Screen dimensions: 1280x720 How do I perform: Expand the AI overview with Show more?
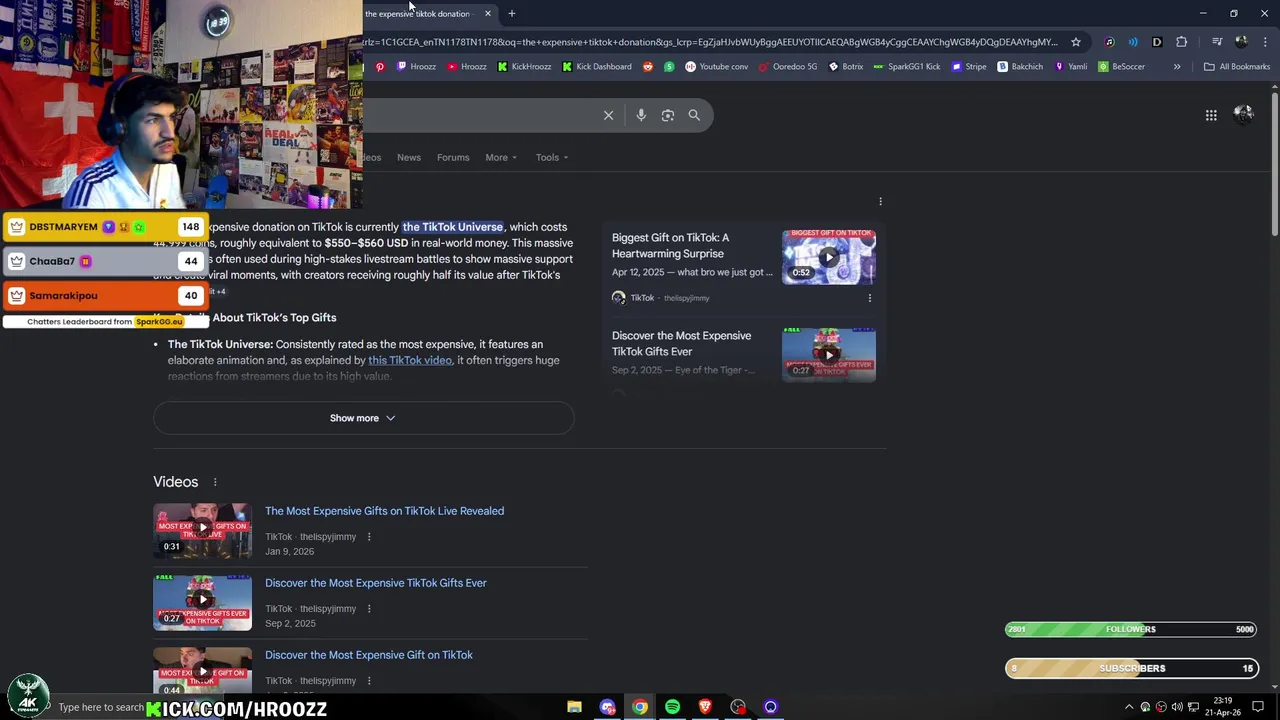point(363,418)
